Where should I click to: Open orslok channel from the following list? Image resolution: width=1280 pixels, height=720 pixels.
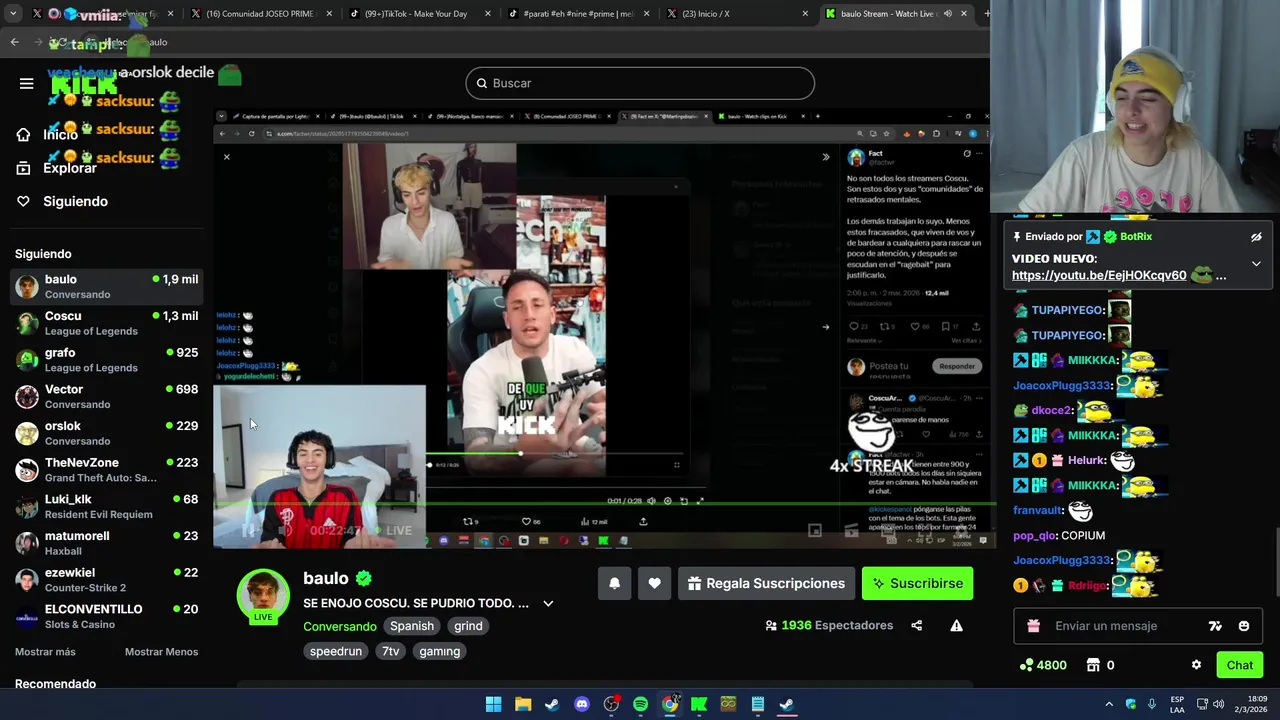(x=107, y=433)
